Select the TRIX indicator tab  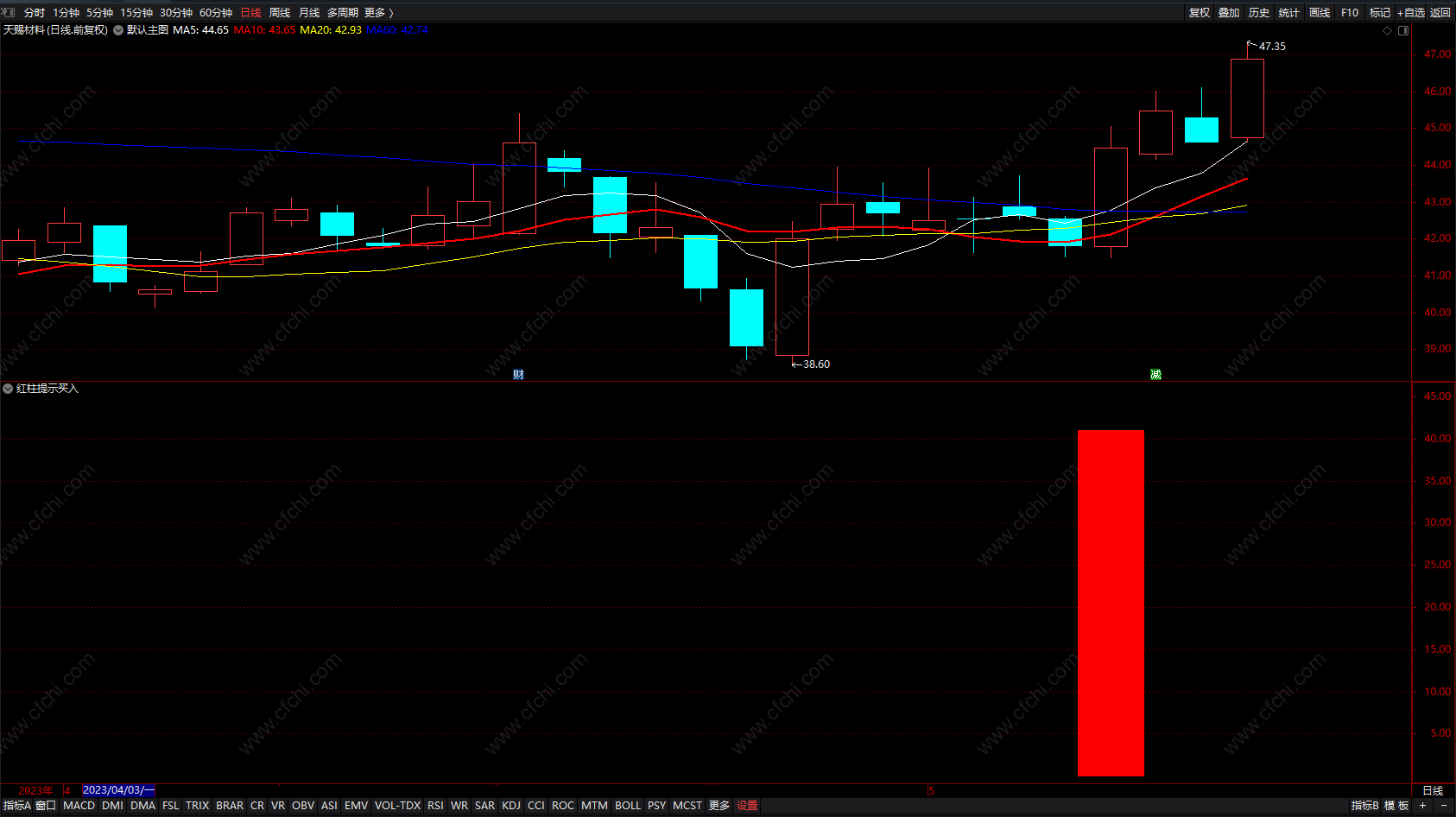click(x=197, y=806)
